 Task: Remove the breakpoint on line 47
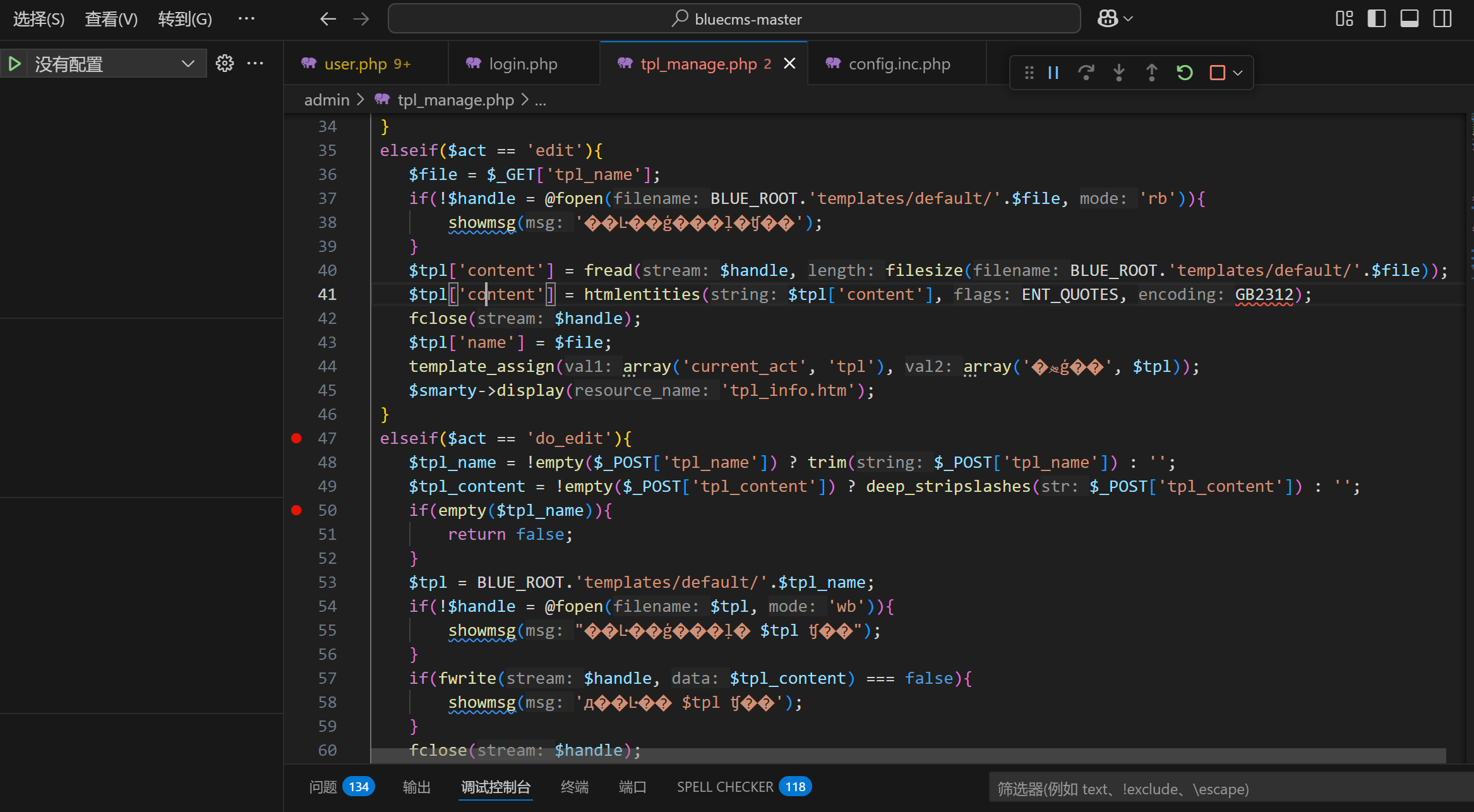[296, 438]
